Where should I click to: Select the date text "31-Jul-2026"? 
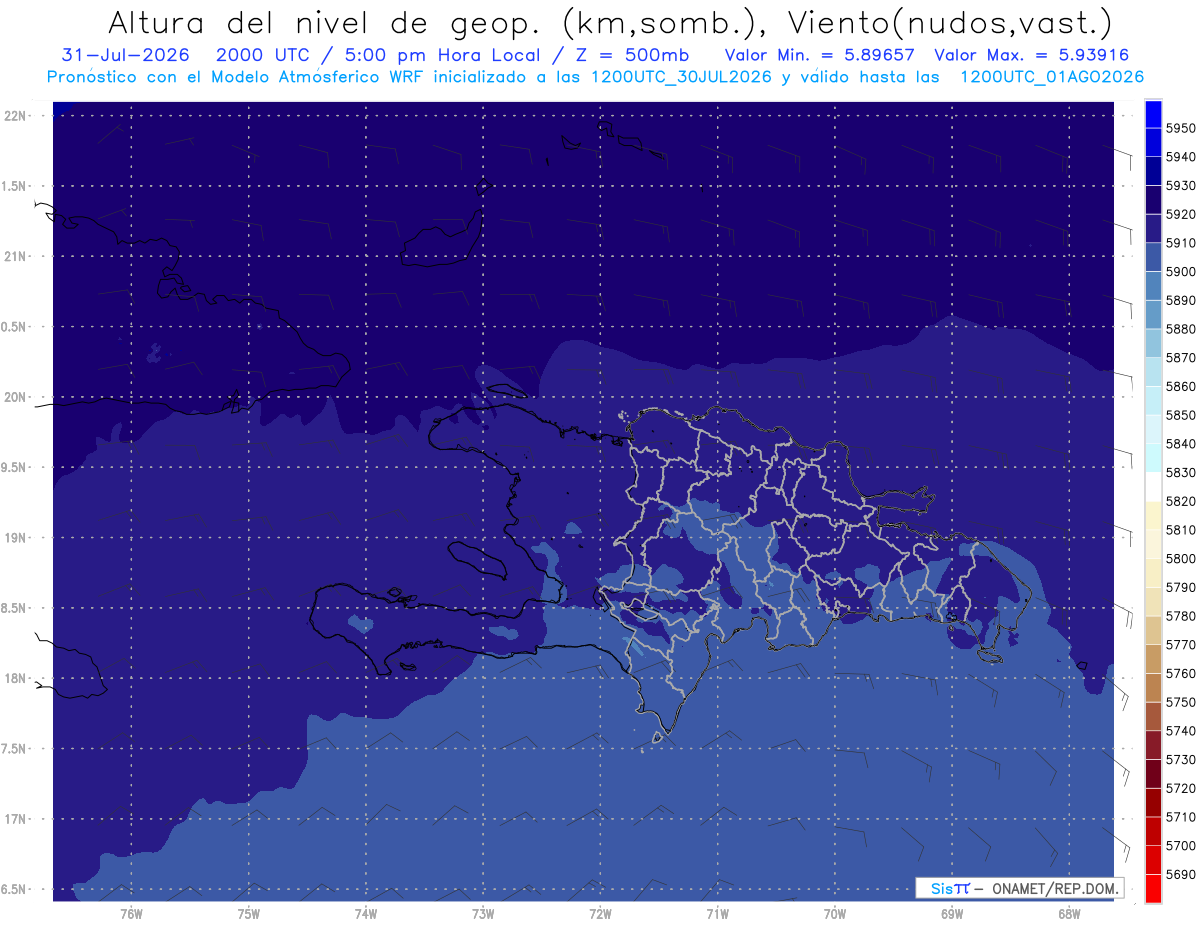point(126,55)
